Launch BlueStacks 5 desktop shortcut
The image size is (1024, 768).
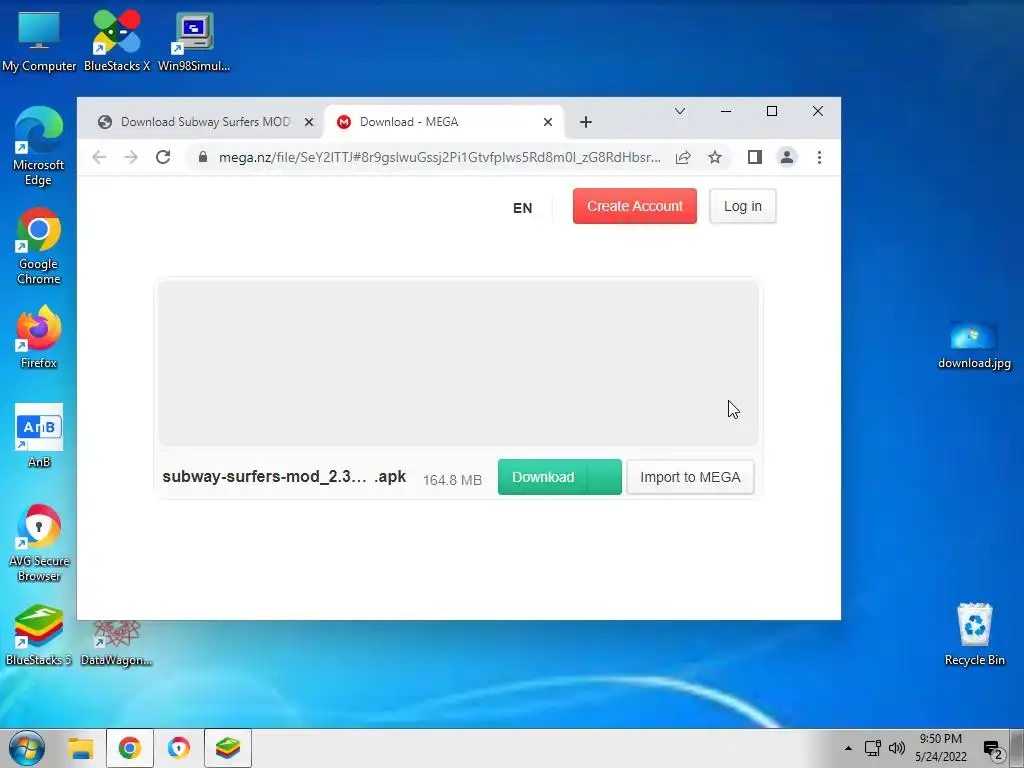point(39,635)
